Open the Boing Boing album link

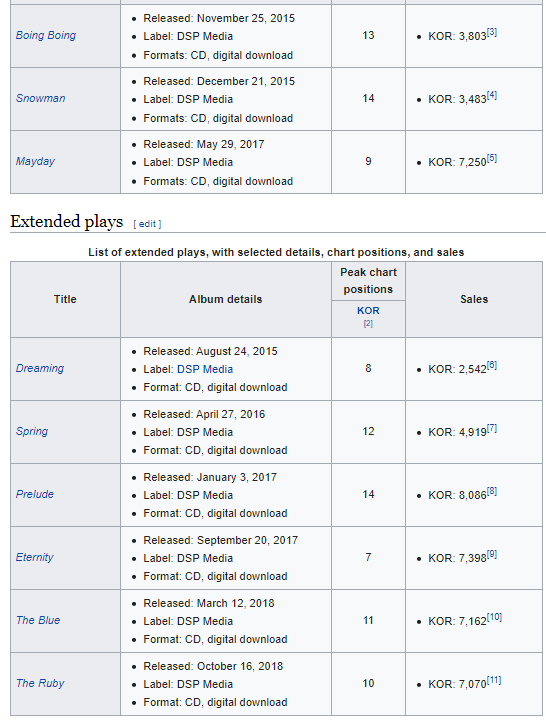pos(46,35)
